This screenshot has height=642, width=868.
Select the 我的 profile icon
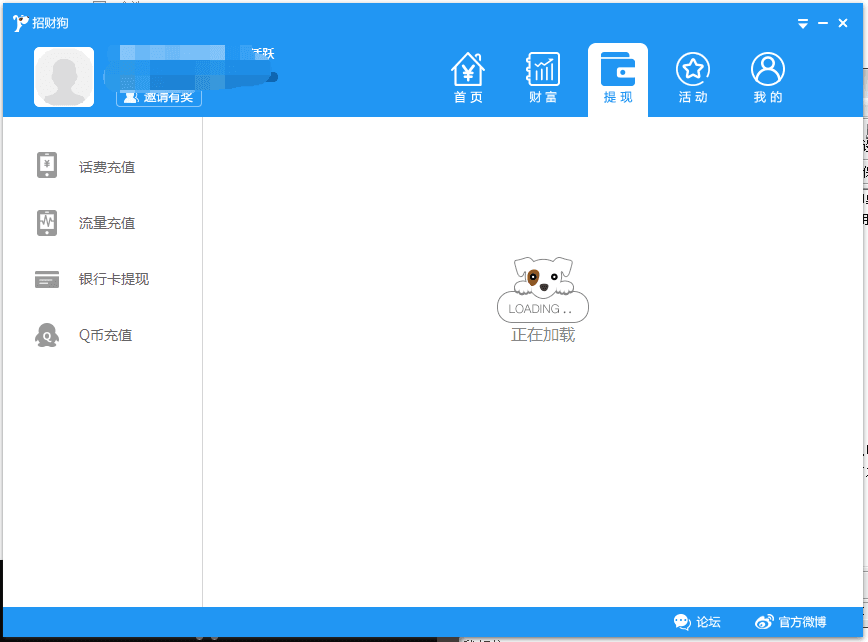pos(766,70)
